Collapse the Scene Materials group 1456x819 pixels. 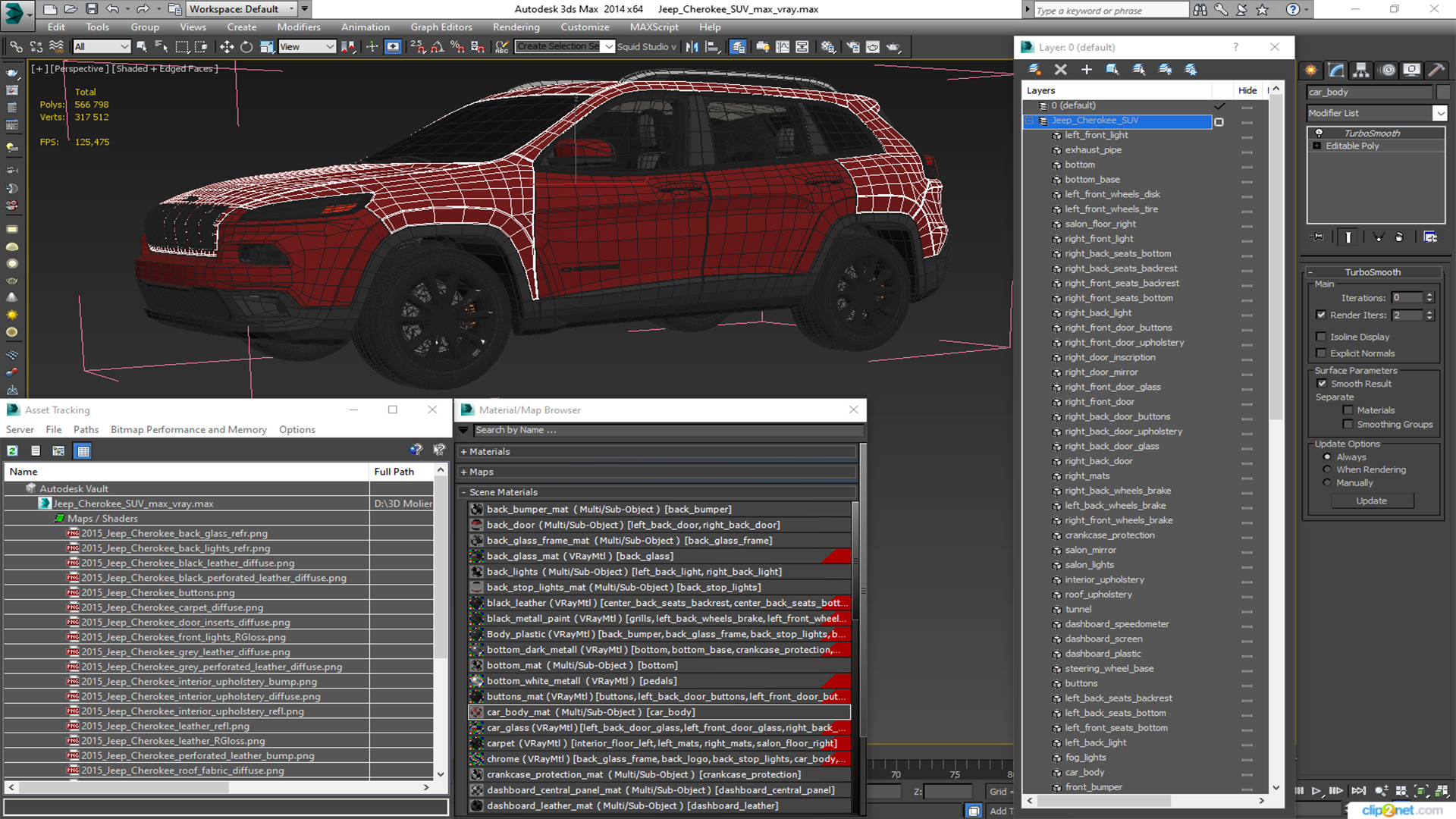pos(463,493)
